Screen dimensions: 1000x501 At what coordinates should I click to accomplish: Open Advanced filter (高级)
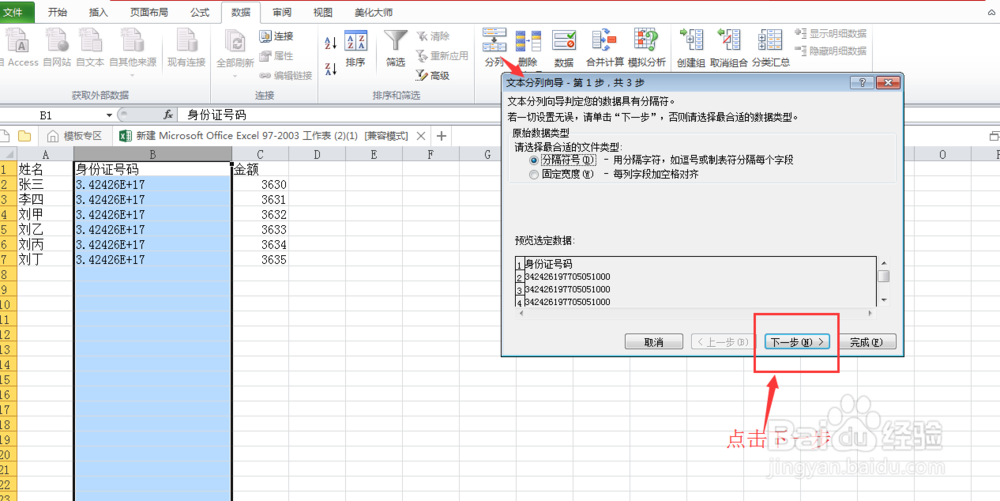coord(433,75)
